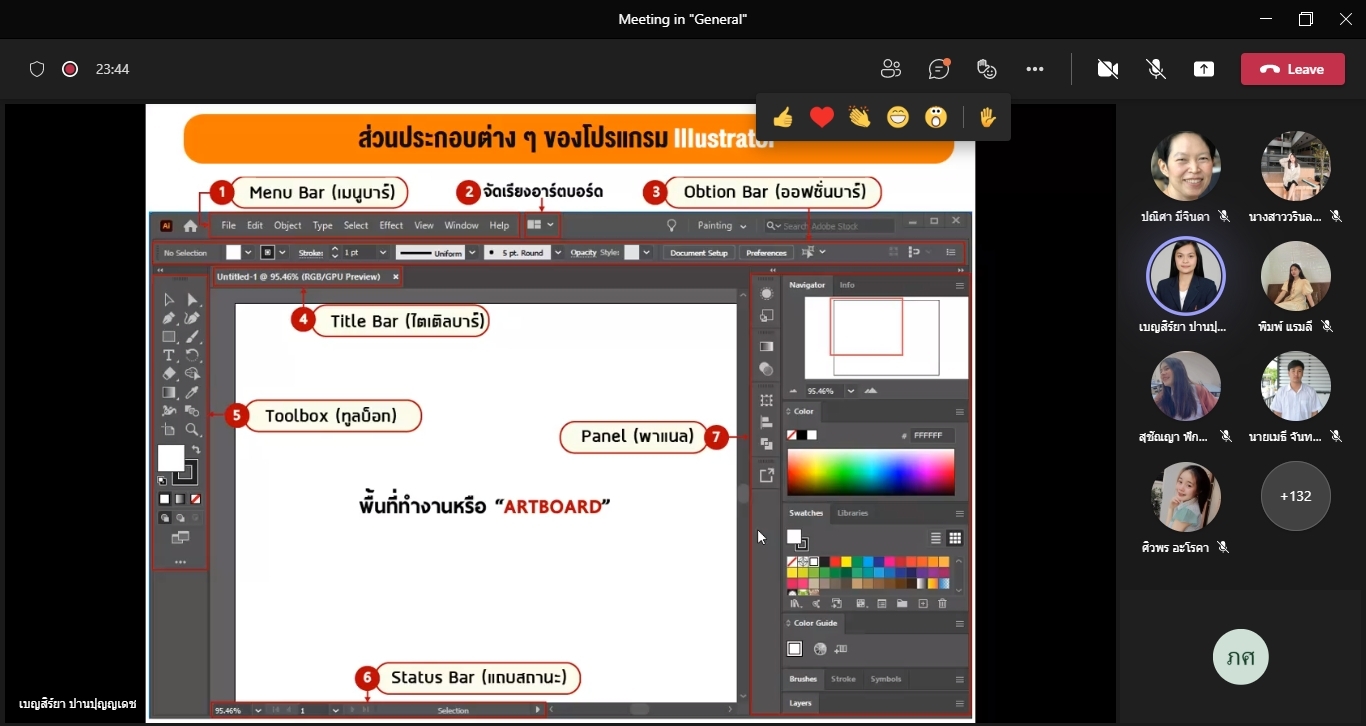Click the Search Adobe Stock field
The image size is (1366, 726).
[x=829, y=226]
